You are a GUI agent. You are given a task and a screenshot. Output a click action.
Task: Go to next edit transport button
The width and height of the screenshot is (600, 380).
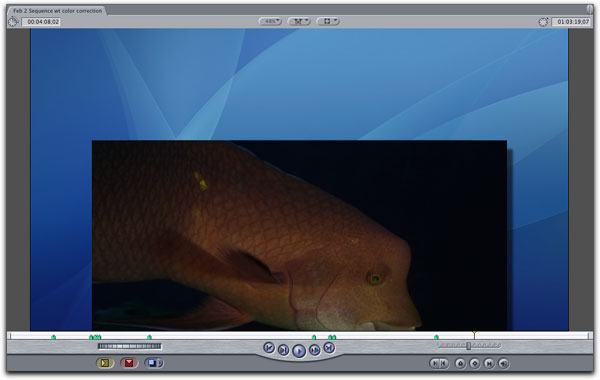(329, 347)
